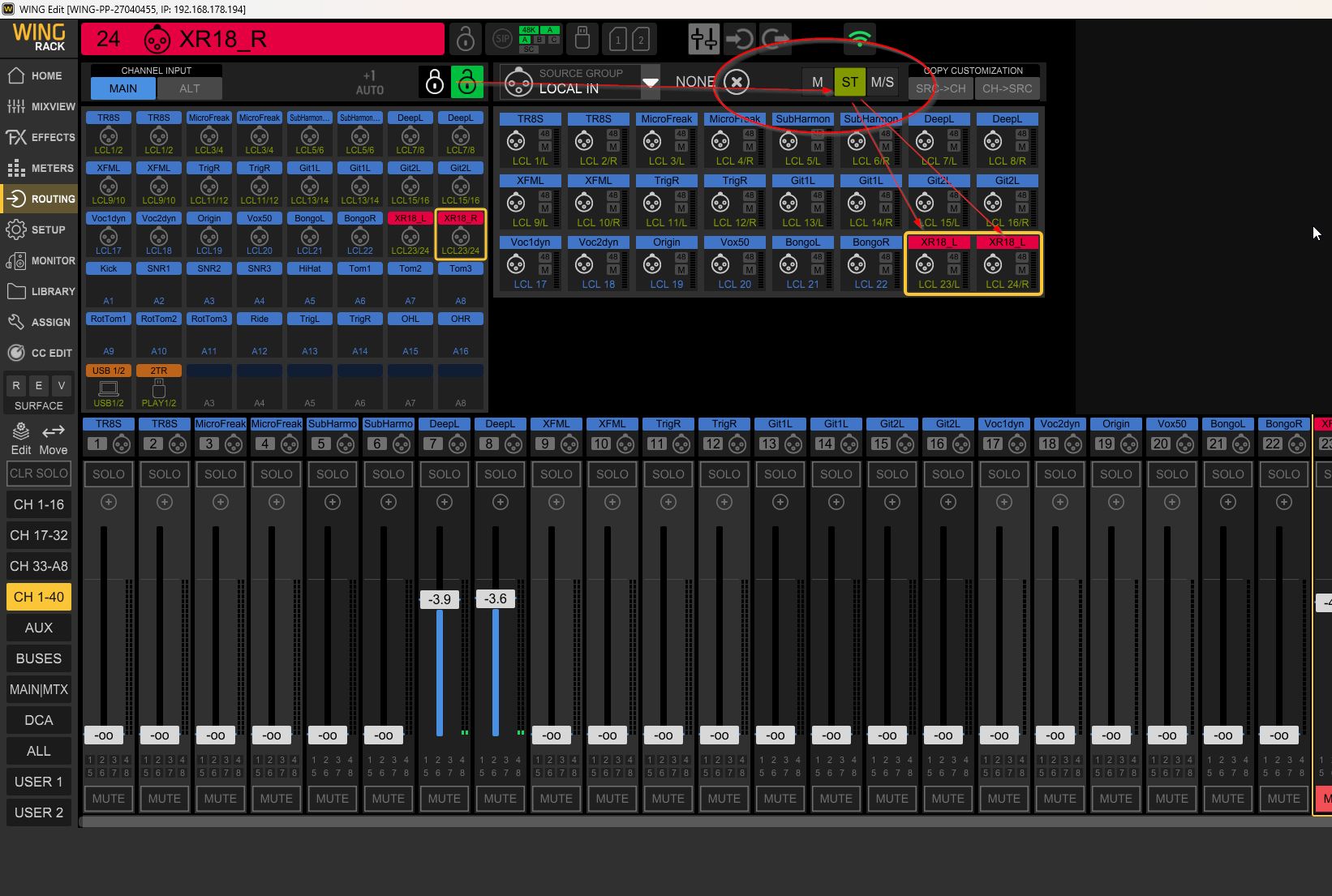Screen dimensions: 1332x896
Task: Select the ALT channel input tab
Action: [190, 88]
